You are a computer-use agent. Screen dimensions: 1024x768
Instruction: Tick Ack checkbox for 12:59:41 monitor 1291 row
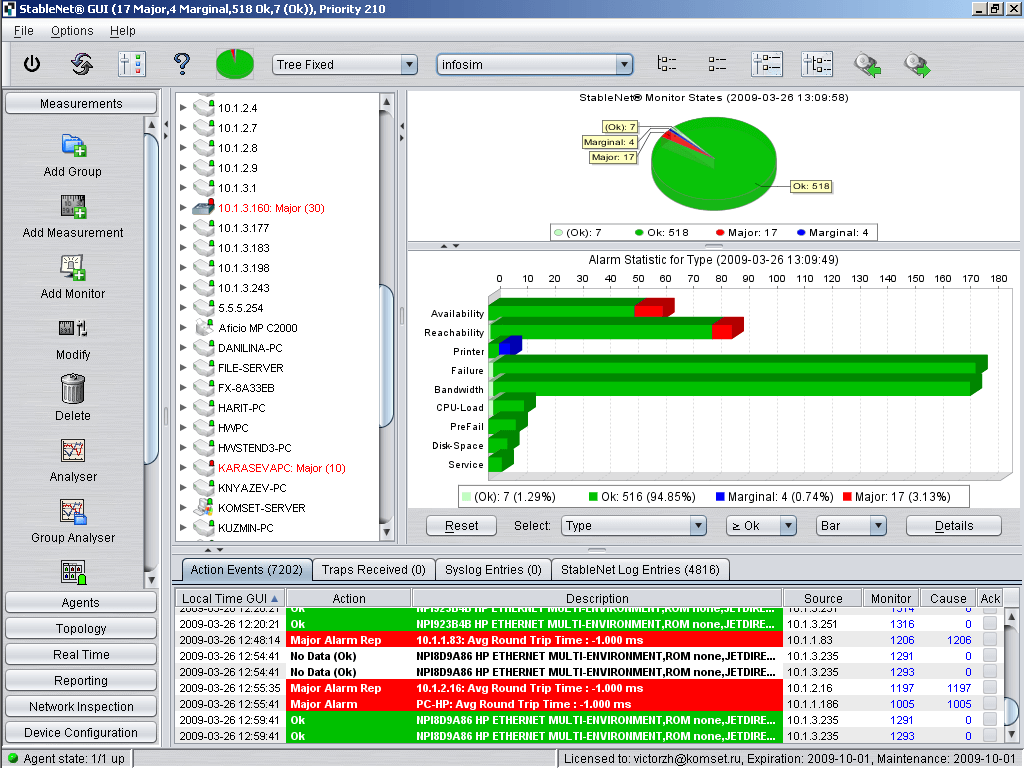point(990,720)
